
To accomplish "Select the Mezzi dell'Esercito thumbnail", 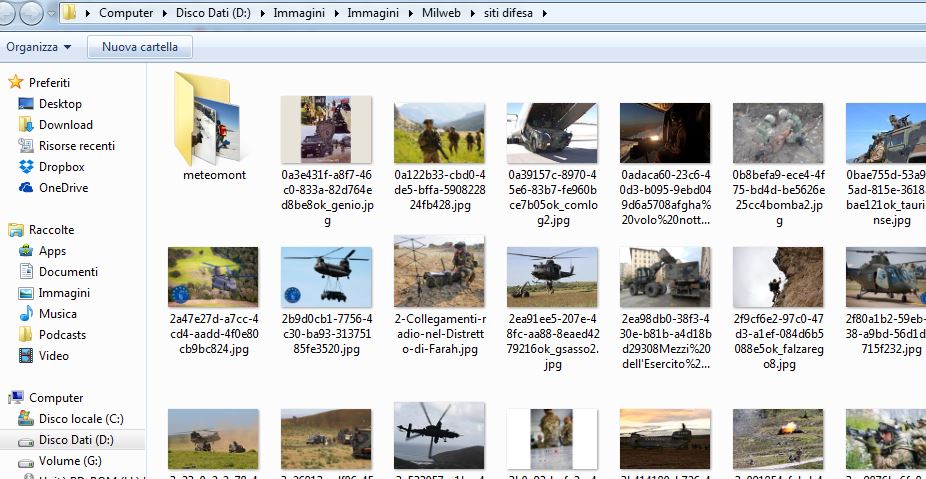I will click(665, 276).
